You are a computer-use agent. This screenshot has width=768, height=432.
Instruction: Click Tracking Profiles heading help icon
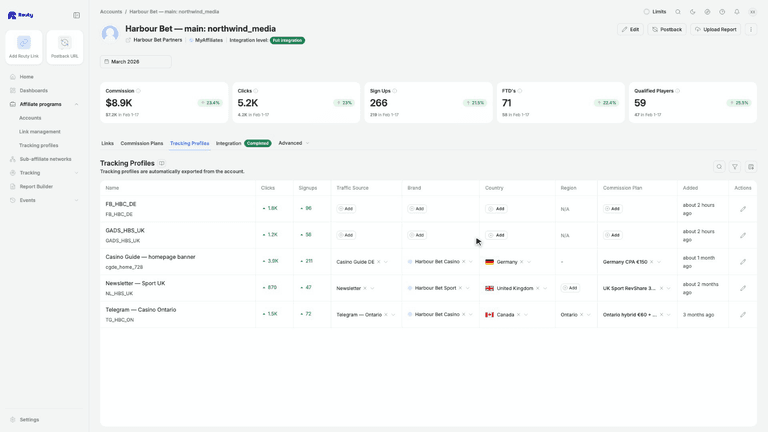[162, 163]
